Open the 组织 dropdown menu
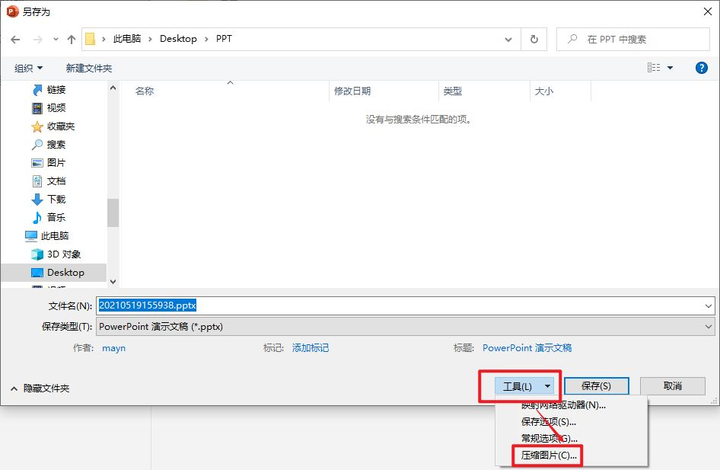Image resolution: width=720 pixels, height=470 pixels. [28, 68]
